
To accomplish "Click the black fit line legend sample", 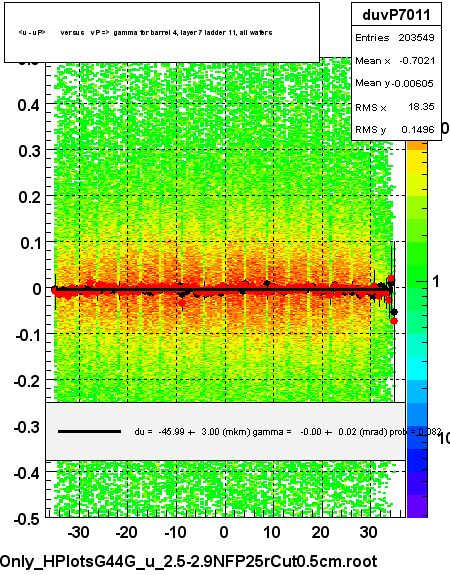I will (x=89, y=432).
